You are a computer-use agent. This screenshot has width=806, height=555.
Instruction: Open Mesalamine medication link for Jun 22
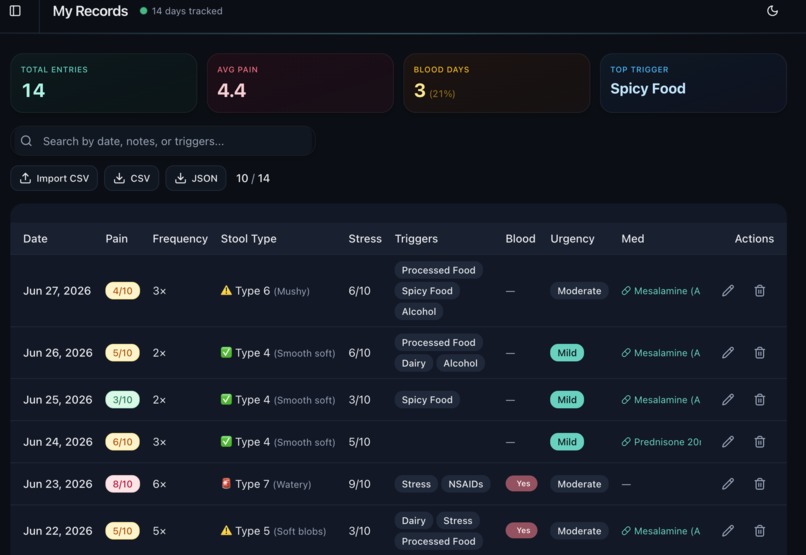pyautogui.click(x=661, y=531)
